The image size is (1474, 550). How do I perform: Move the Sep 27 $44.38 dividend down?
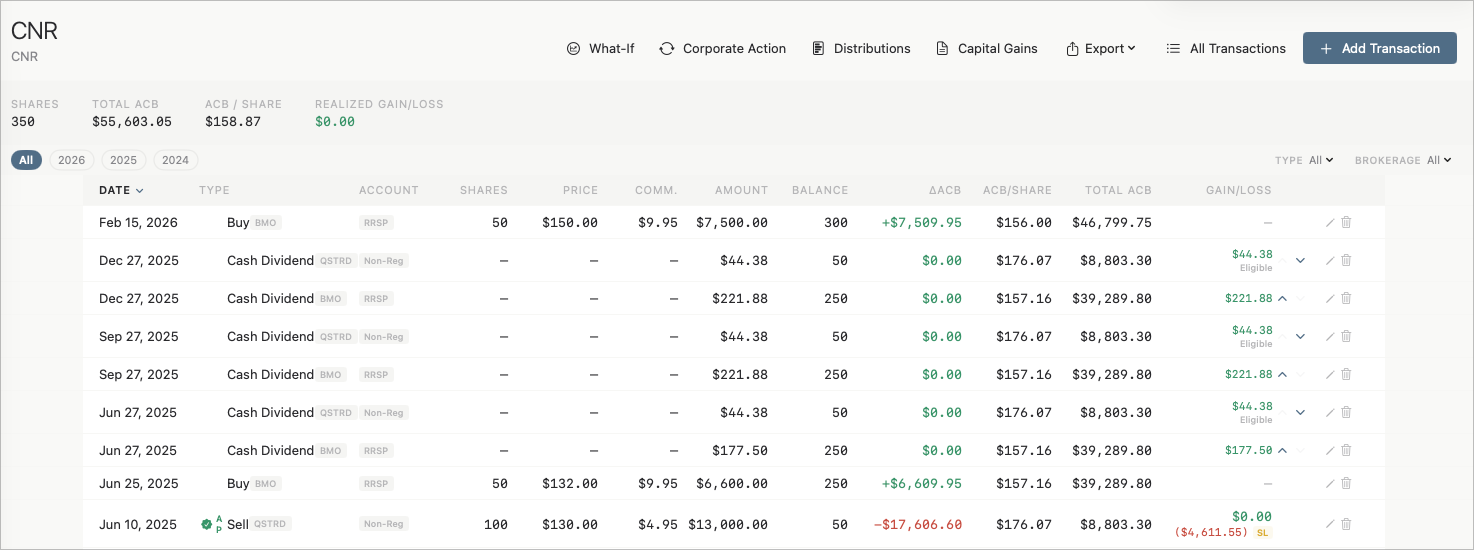point(1300,336)
